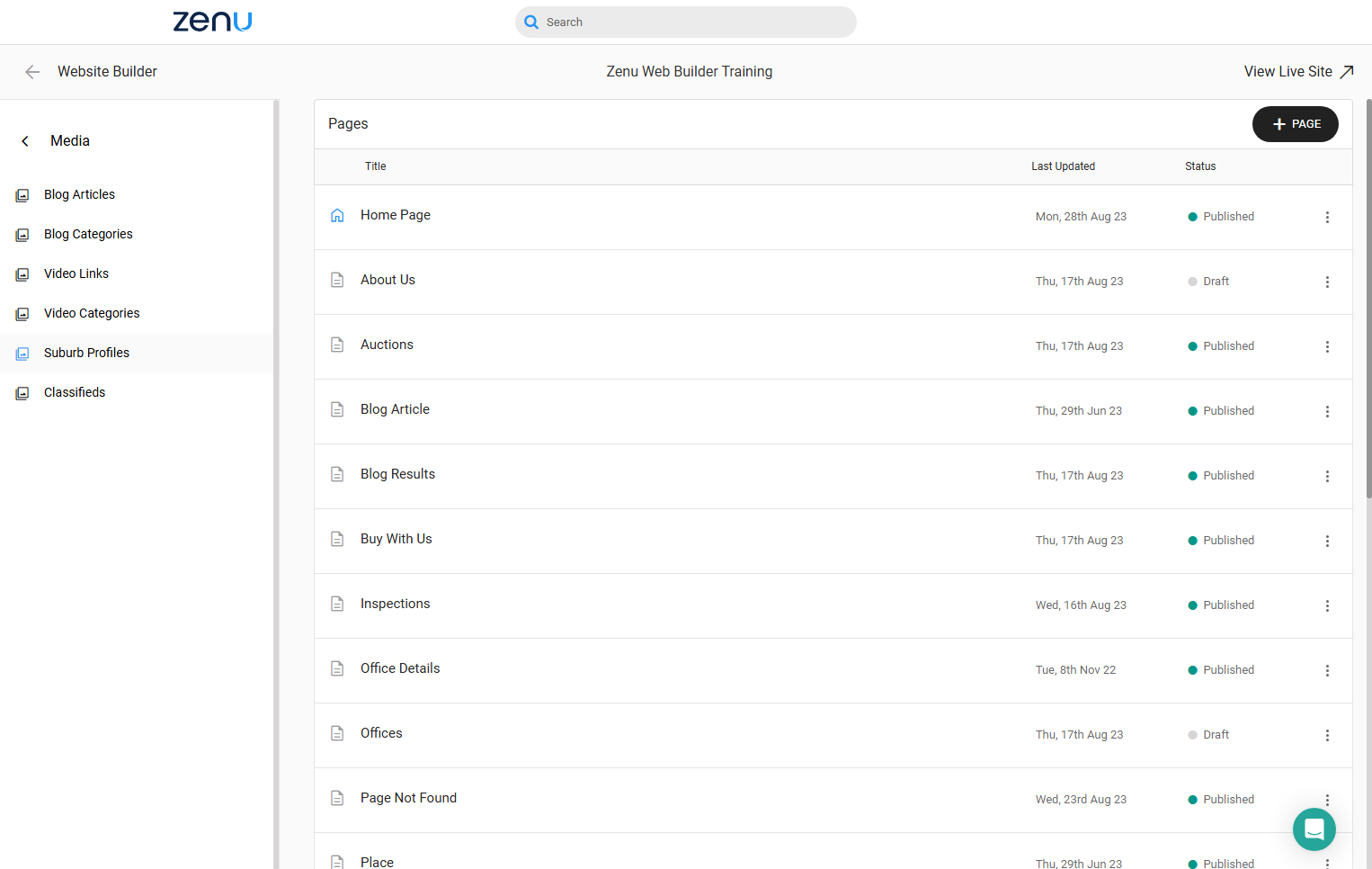Open the Inspections page entry
This screenshot has height=869, width=1372.
396,604
